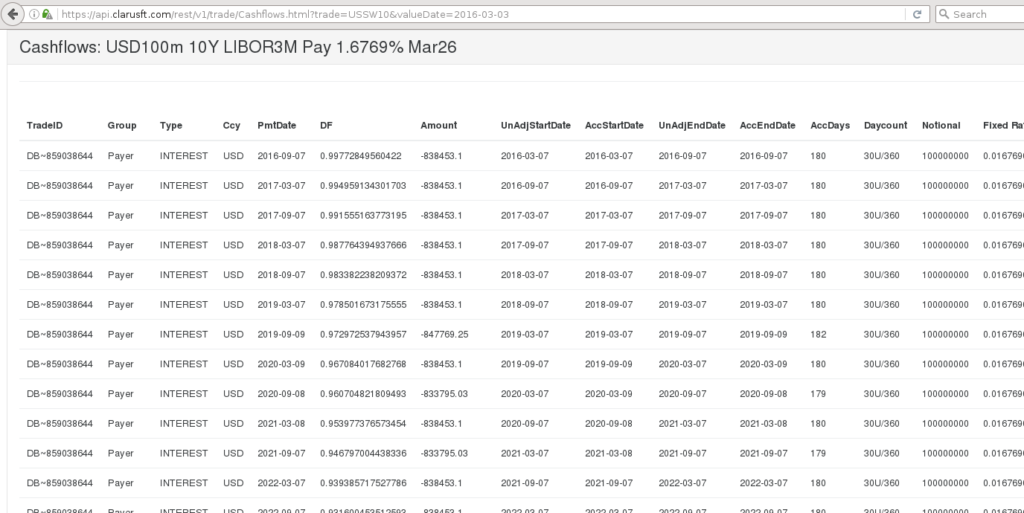Click the TradeID column header

45,125
